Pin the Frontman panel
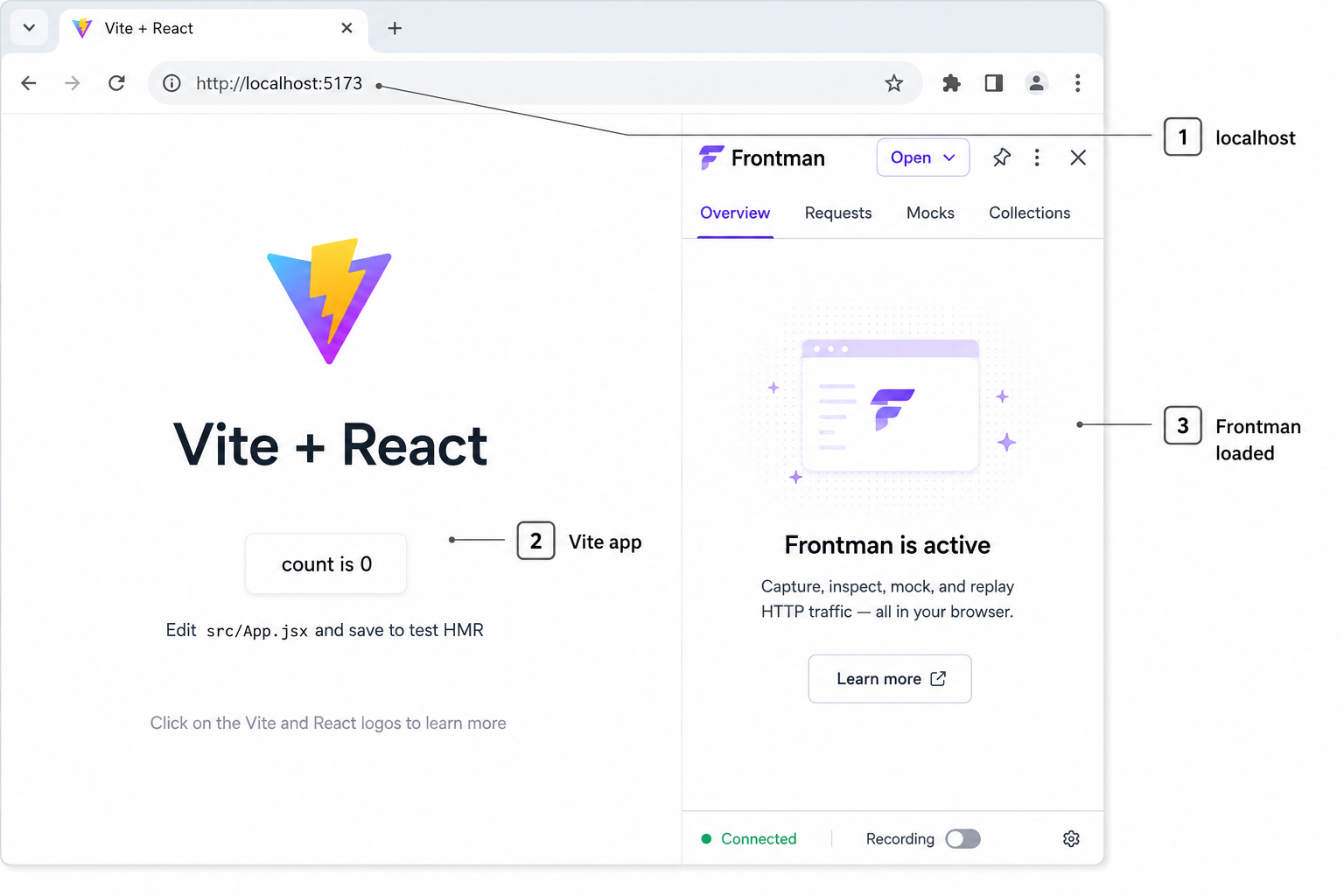Viewport: 1344px width, 896px height. point(1002,157)
